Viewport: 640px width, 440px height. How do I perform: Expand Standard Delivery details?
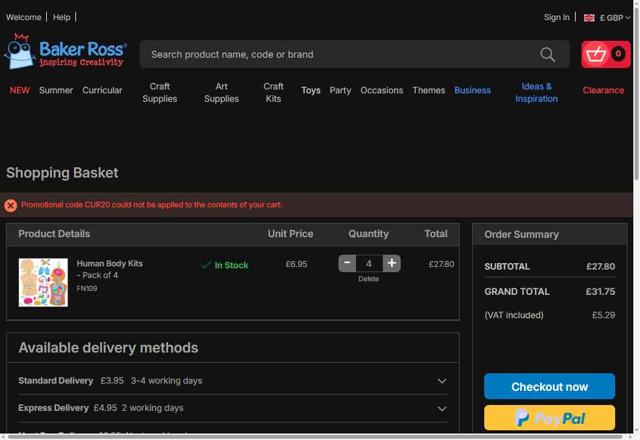tap(442, 381)
